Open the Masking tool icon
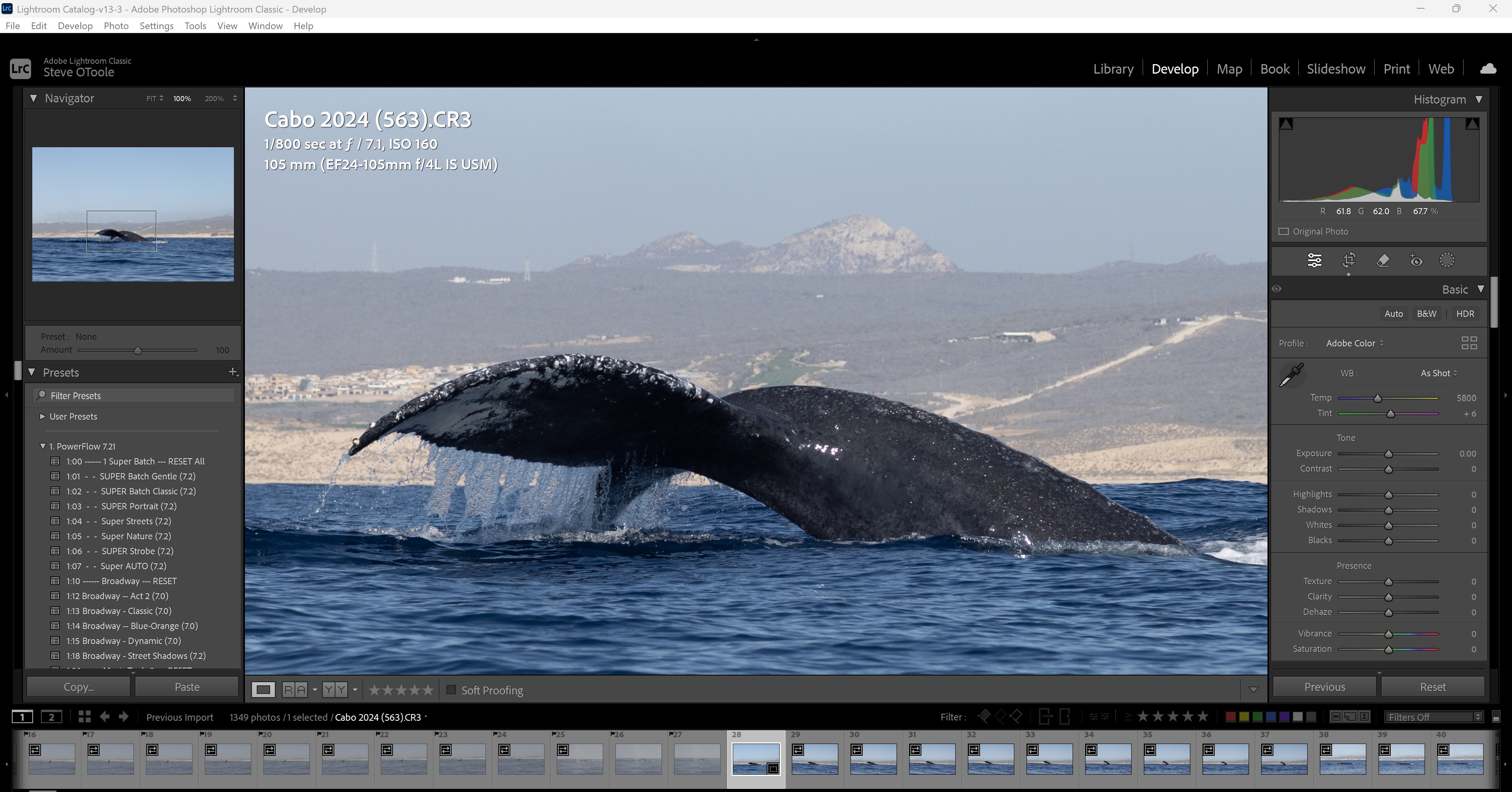 tap(1447, 260)
